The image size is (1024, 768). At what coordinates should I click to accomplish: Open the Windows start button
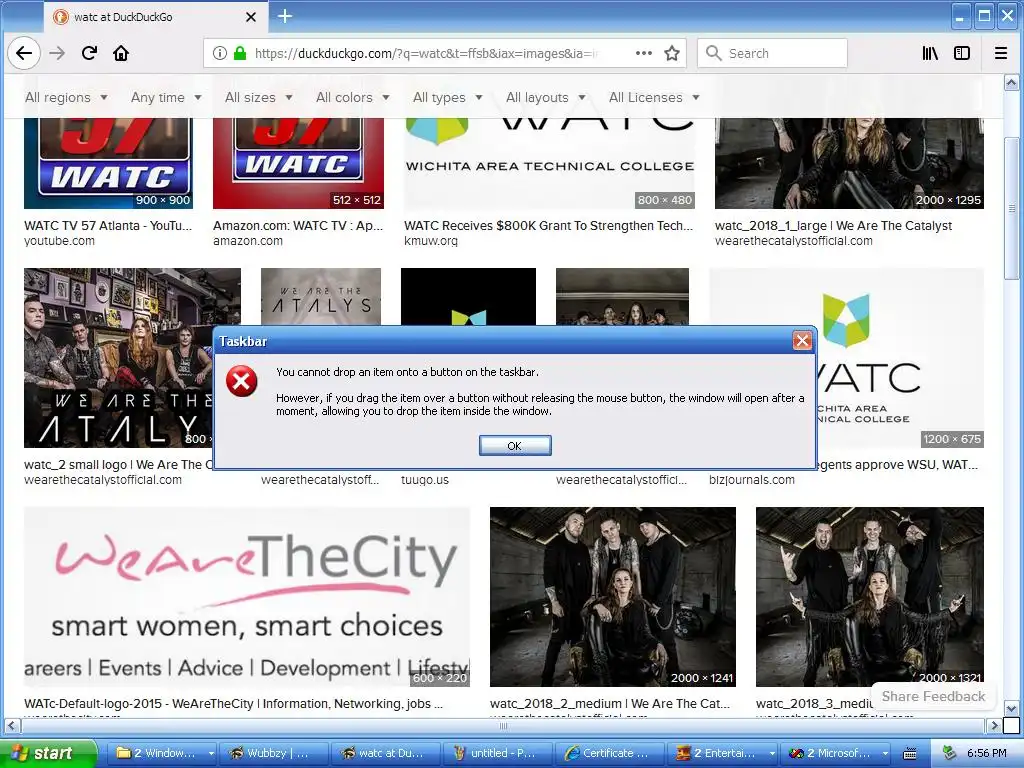[x=48, y=753]
